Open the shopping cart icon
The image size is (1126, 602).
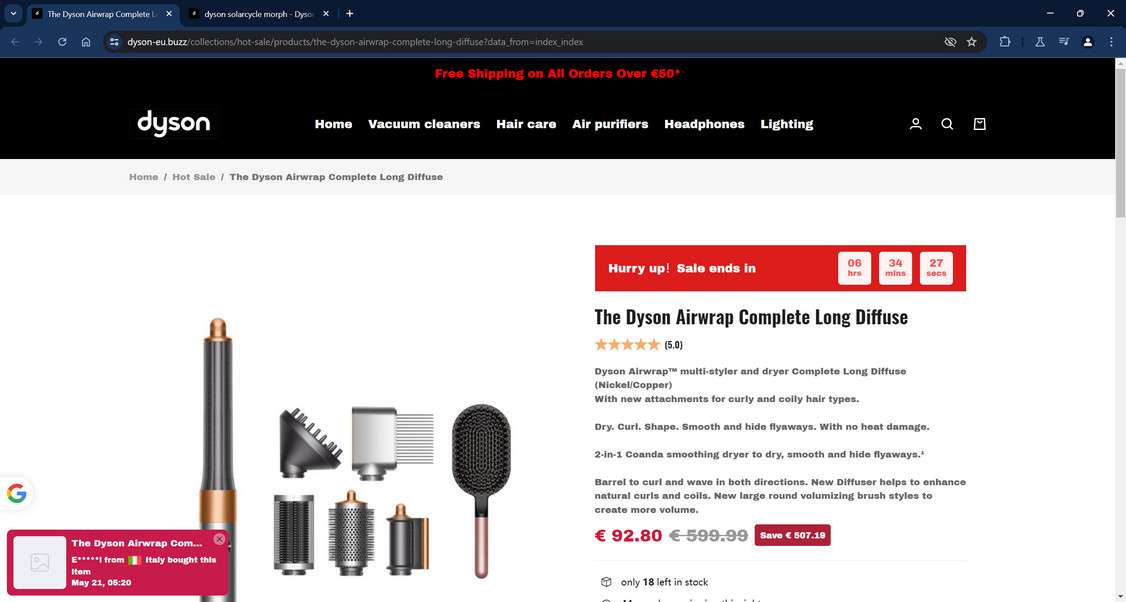tap(979, 124)
